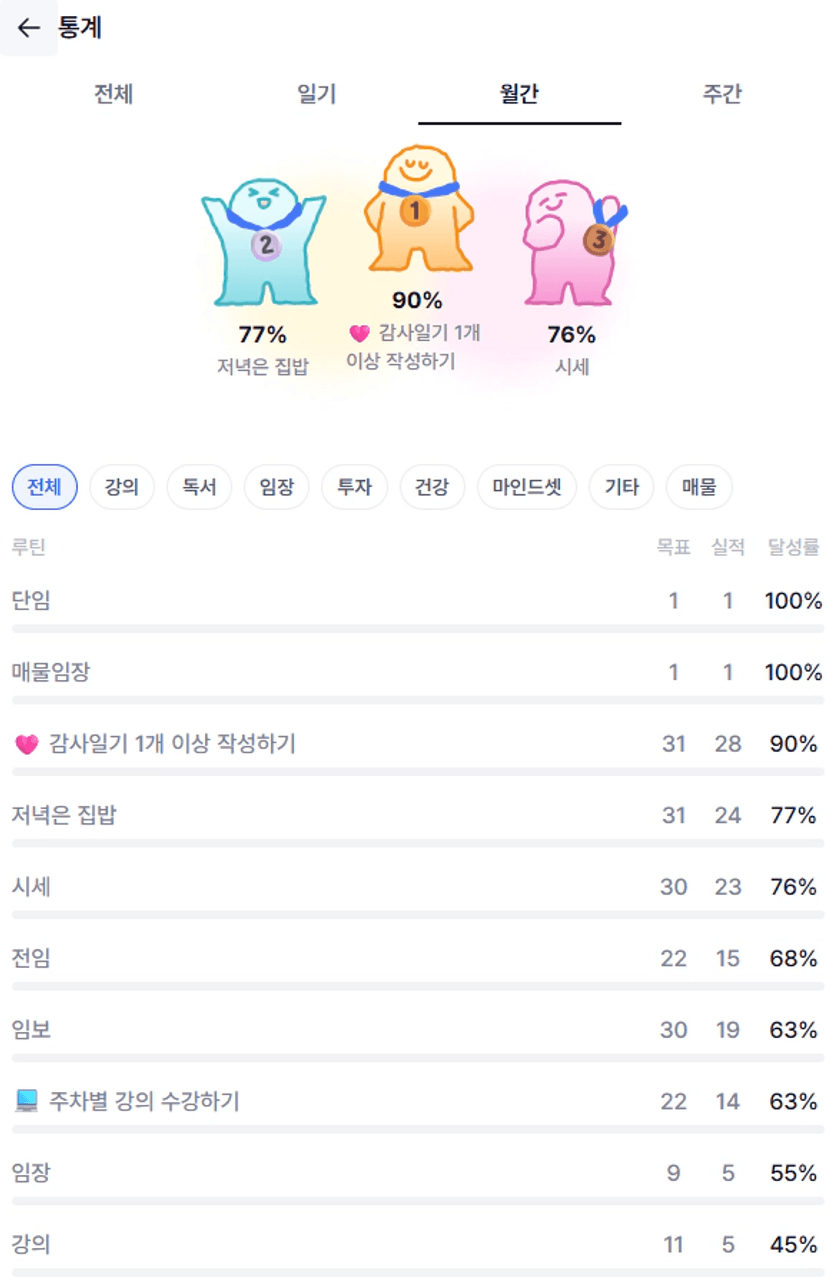Click the laptop icon beside 주차별 강의

click(x=27, y=1101)
